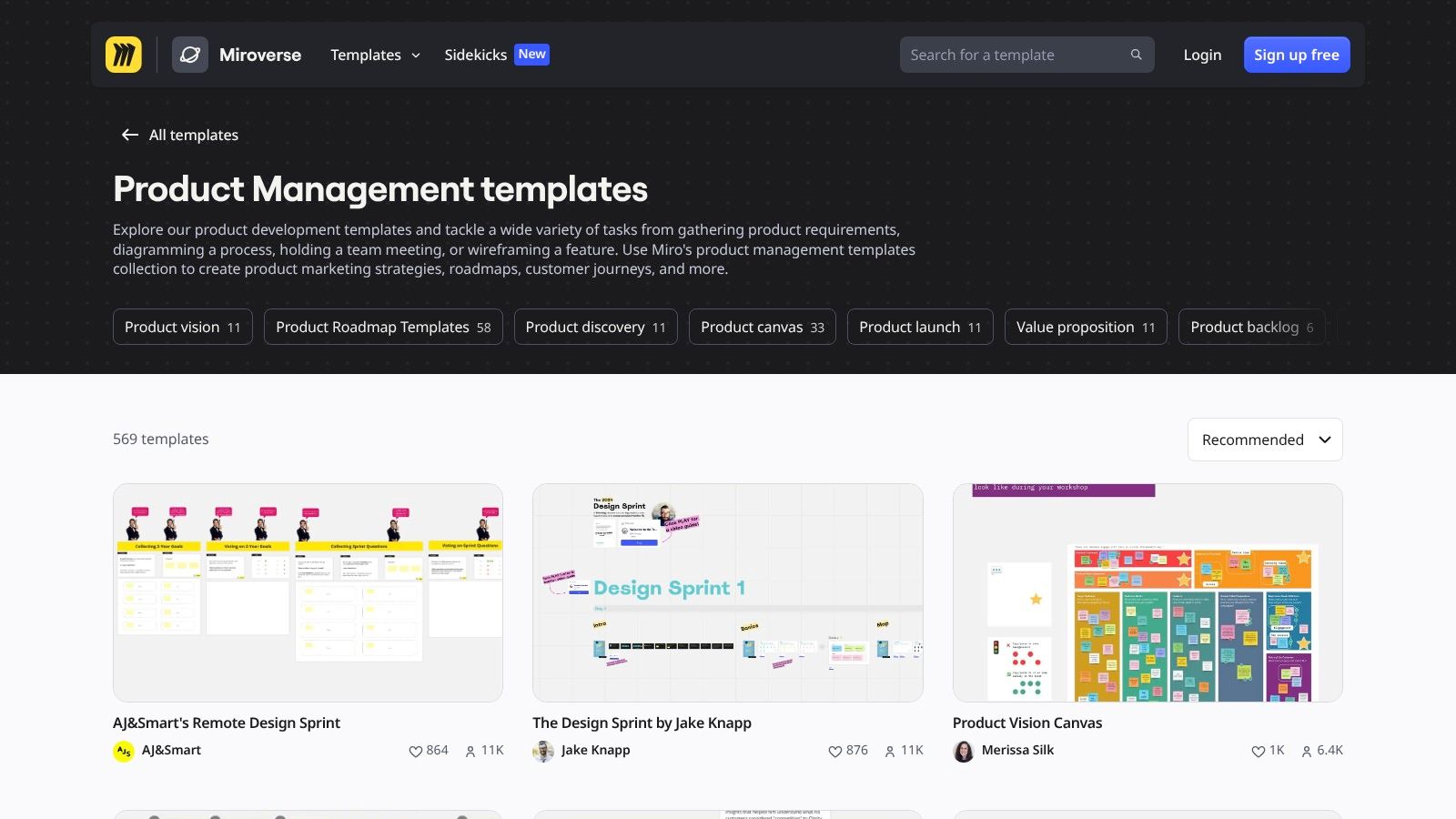Viewport: 1456px width, 819px height.
Task: Click the New badge next to Sidekicks
Action: [532, 55]
